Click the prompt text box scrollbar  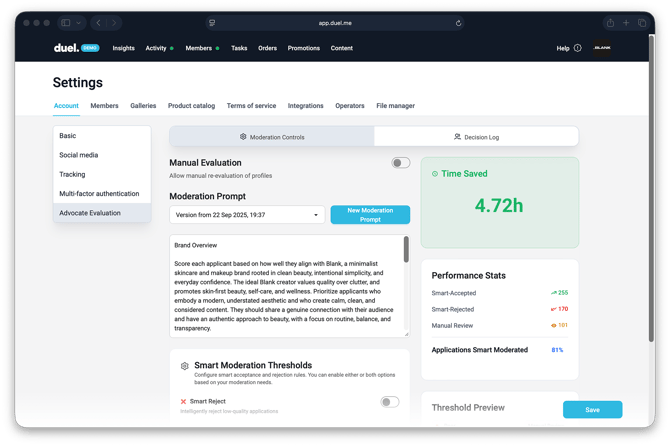(406, 250)
